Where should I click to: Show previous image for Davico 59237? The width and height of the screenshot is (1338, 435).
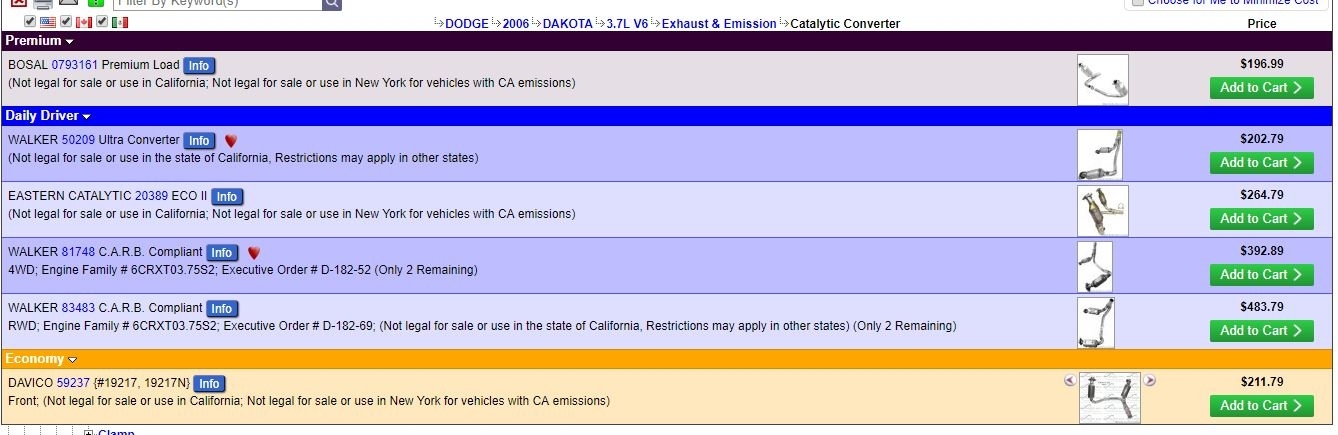[x=1070, y=381]
